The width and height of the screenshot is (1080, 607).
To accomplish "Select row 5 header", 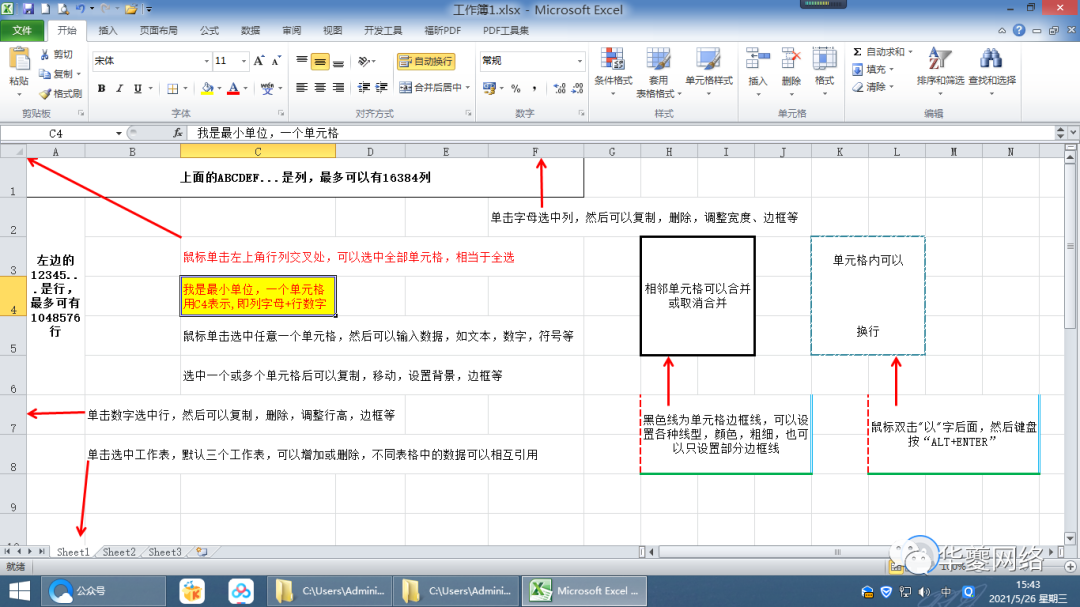I will [x=13, y=336].
